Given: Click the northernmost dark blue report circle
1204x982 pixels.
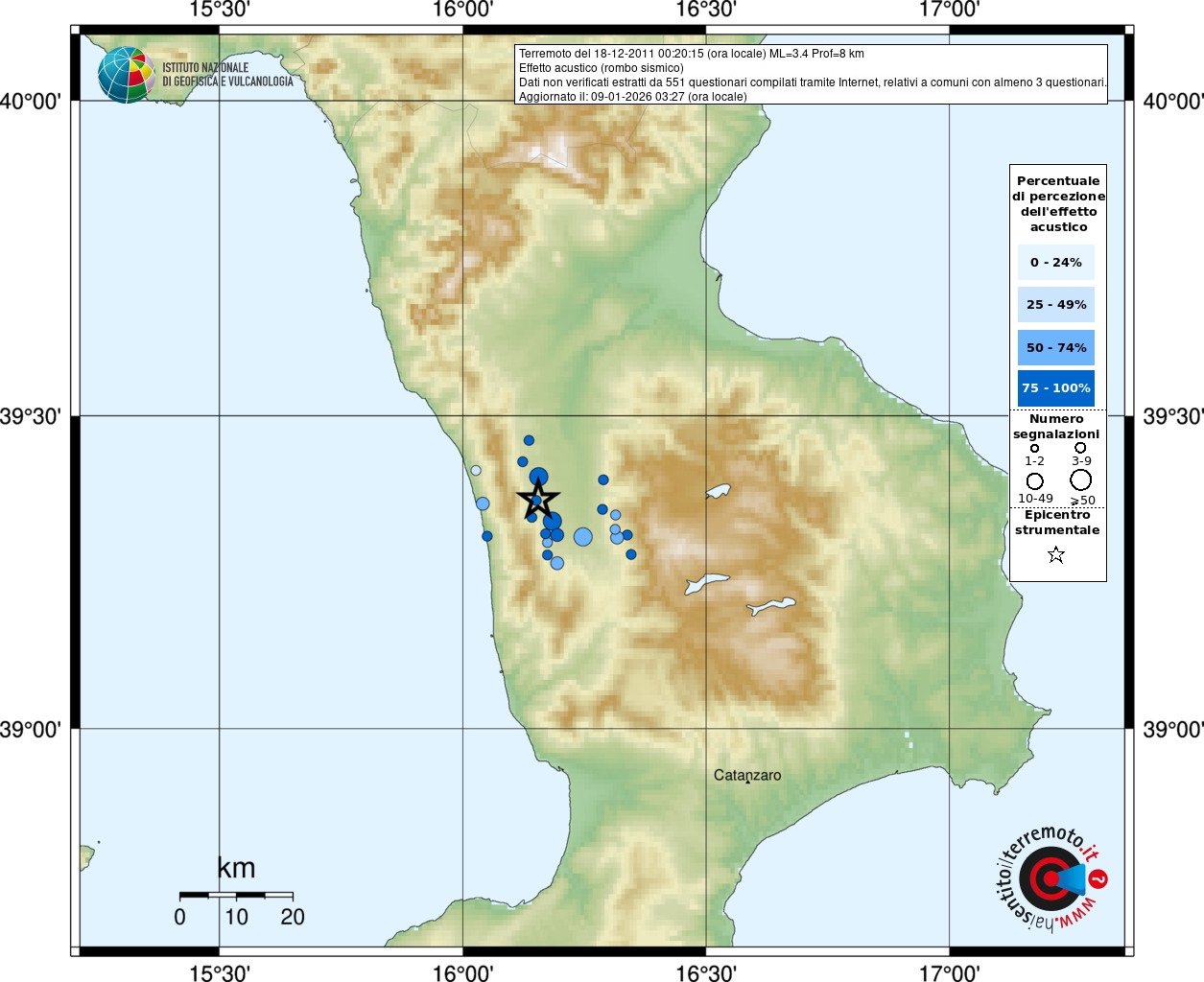Looking at the screenshot, I should click(x=529, y=440).
